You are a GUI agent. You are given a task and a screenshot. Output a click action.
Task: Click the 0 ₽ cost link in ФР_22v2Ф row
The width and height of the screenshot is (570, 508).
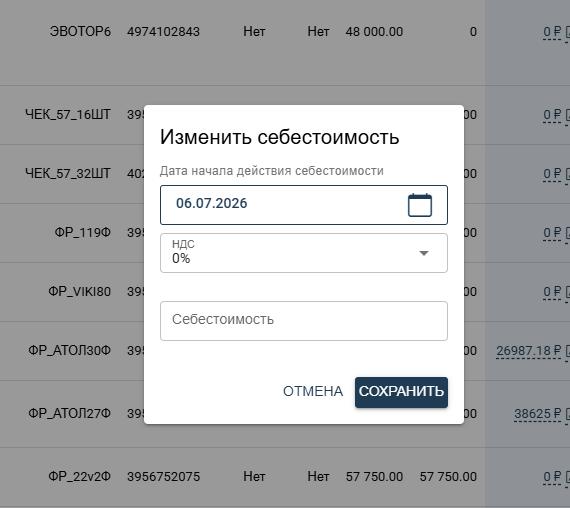[x=552, y=477]
